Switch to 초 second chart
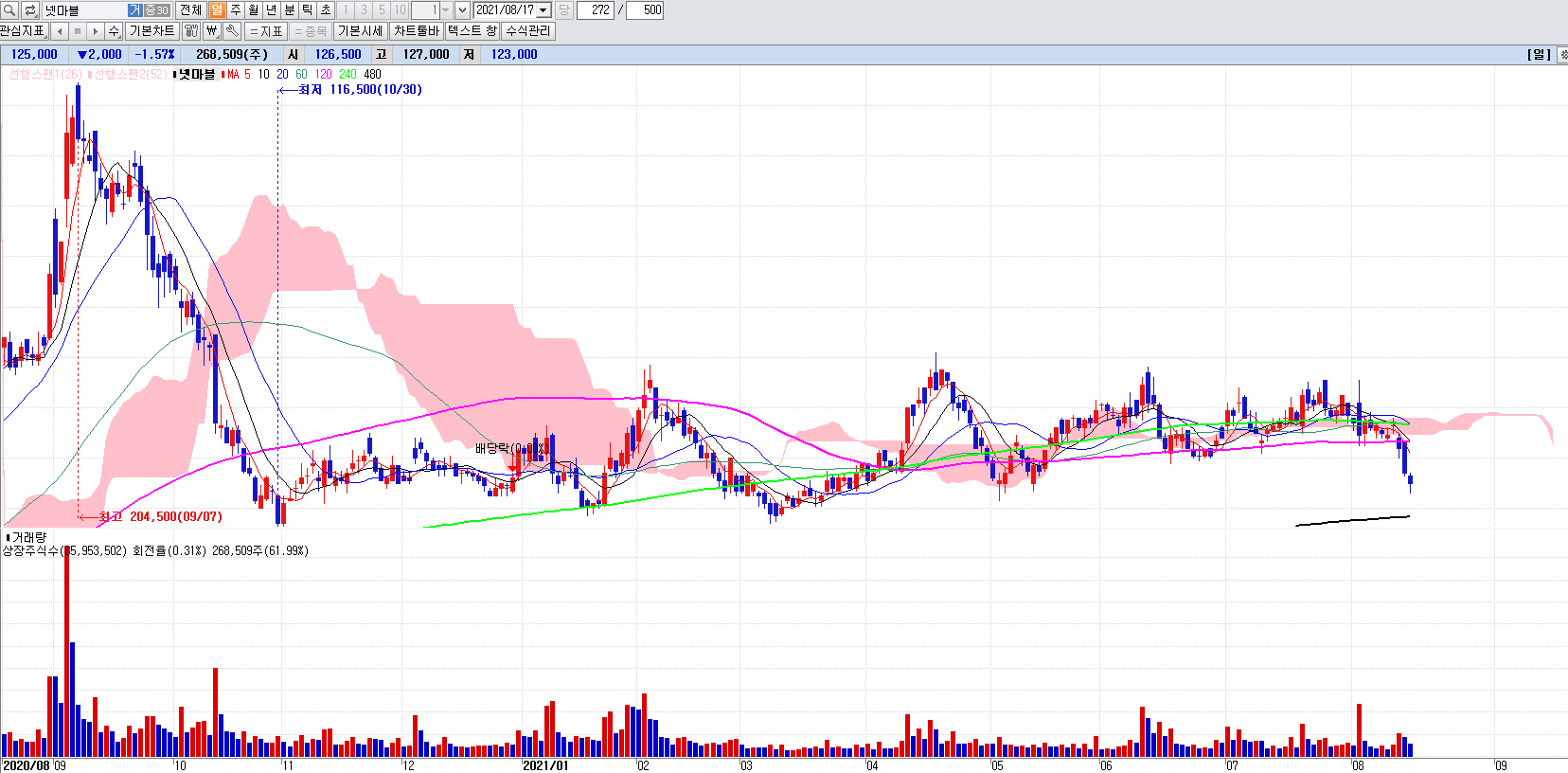Viewport: 1568px width, 773px height. [326, 10]
